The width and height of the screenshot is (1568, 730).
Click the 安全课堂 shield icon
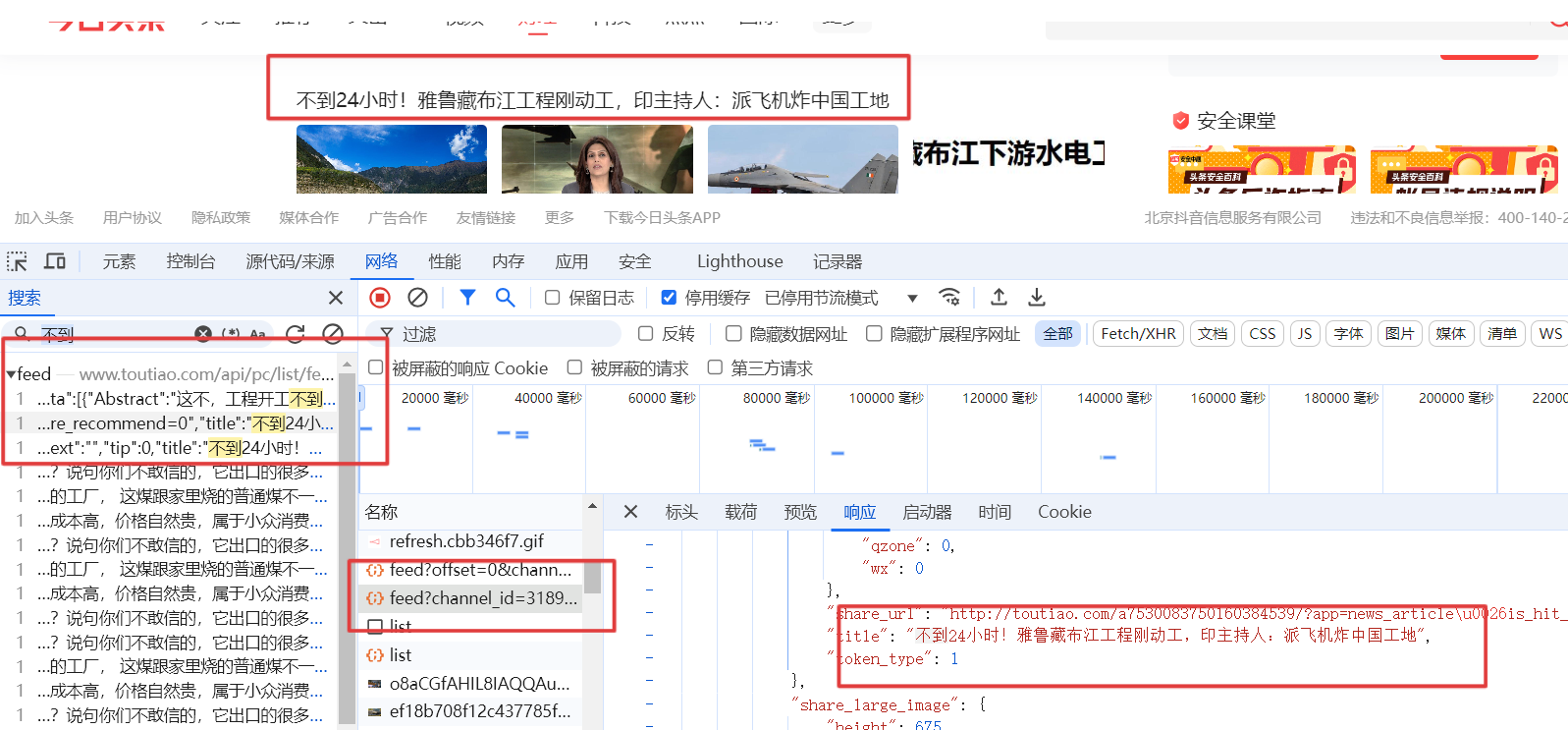coord(1181,121)
